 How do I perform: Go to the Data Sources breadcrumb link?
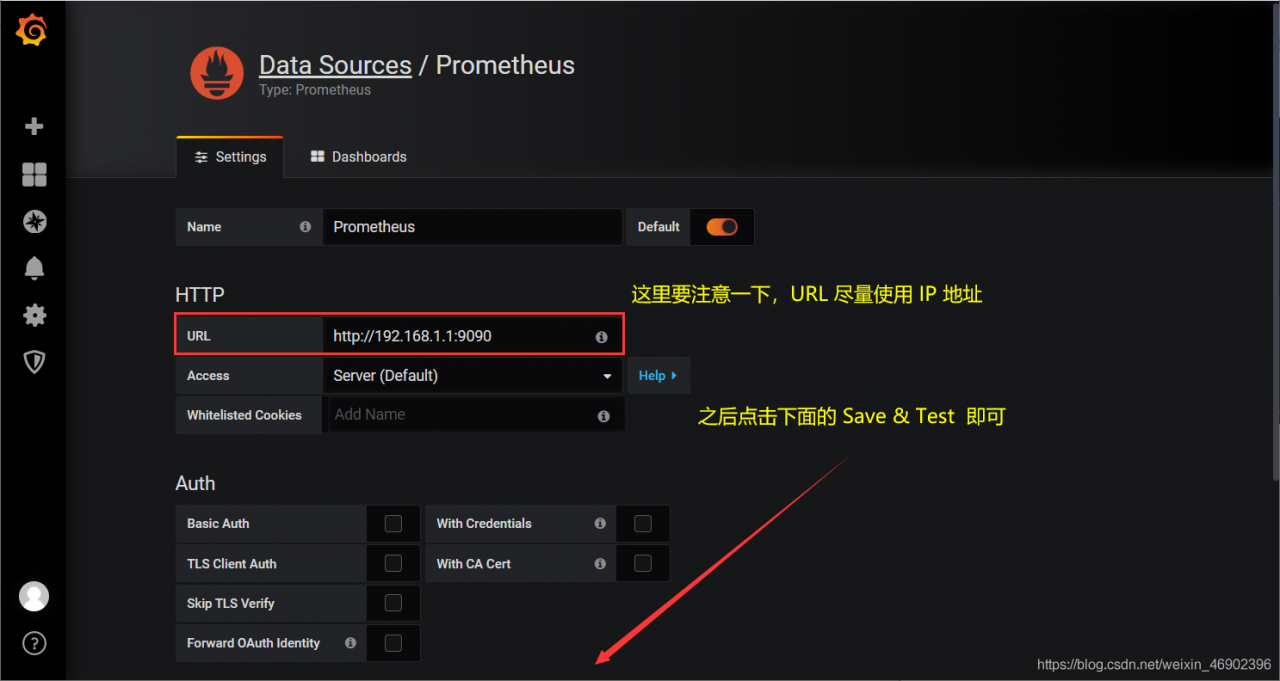pos(335,65)
